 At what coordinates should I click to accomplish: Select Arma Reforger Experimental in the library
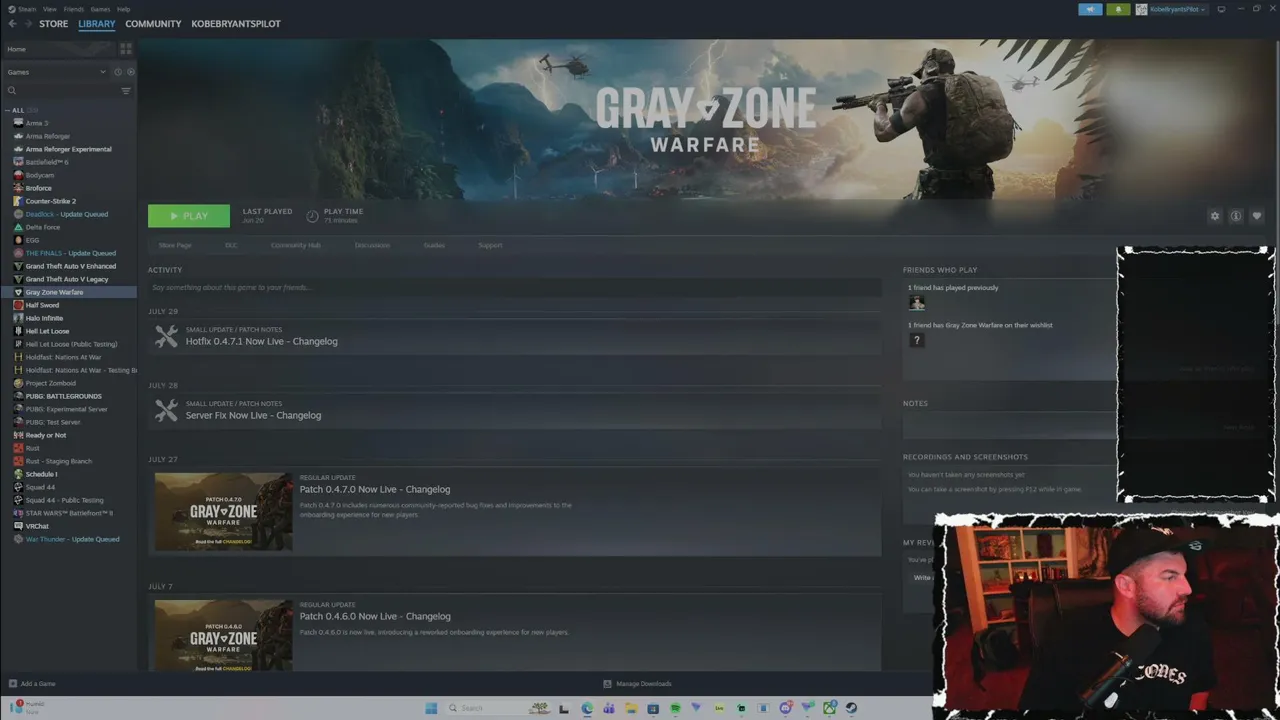70,149
